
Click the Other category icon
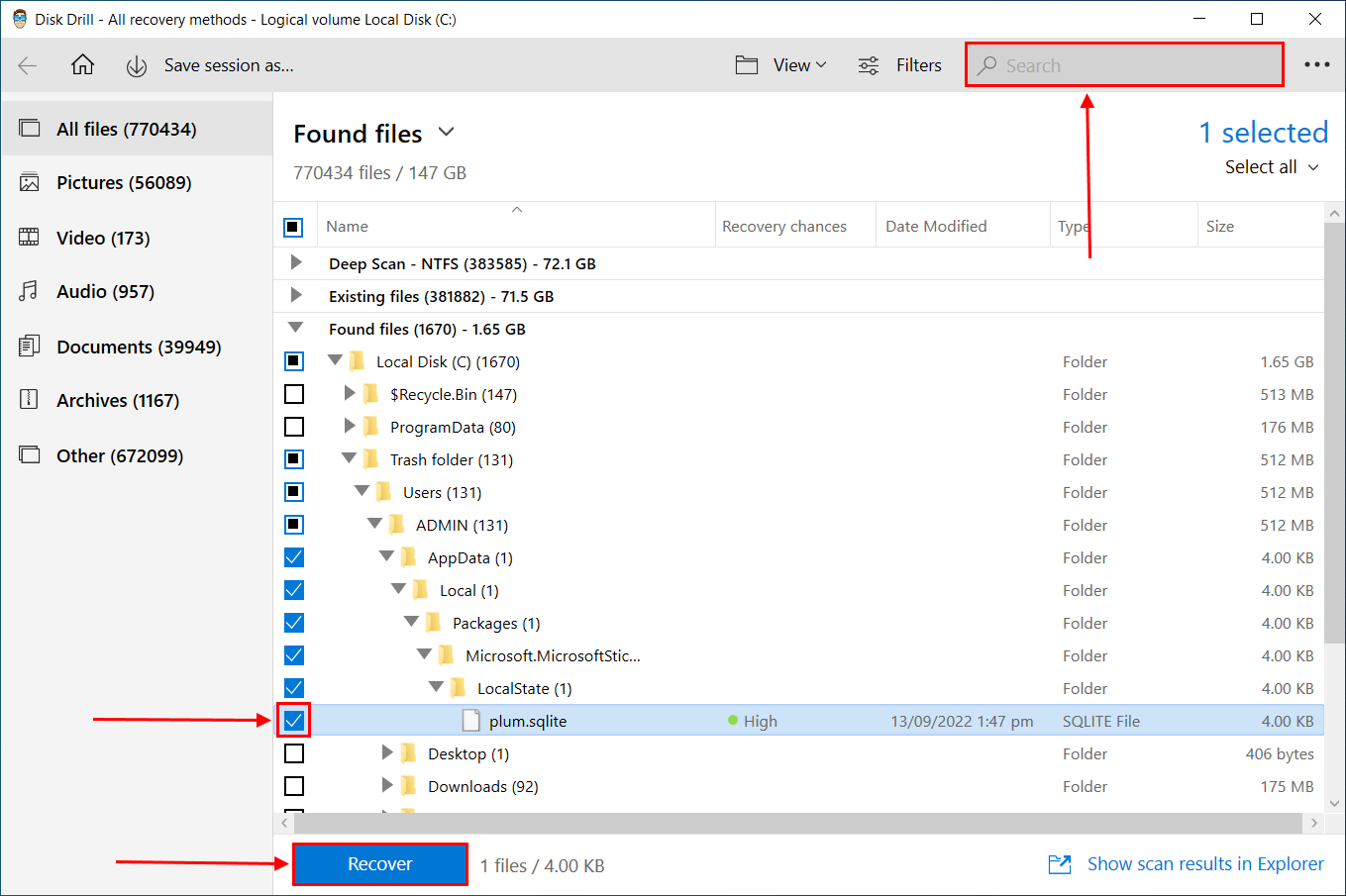click(x=30, y=455)
